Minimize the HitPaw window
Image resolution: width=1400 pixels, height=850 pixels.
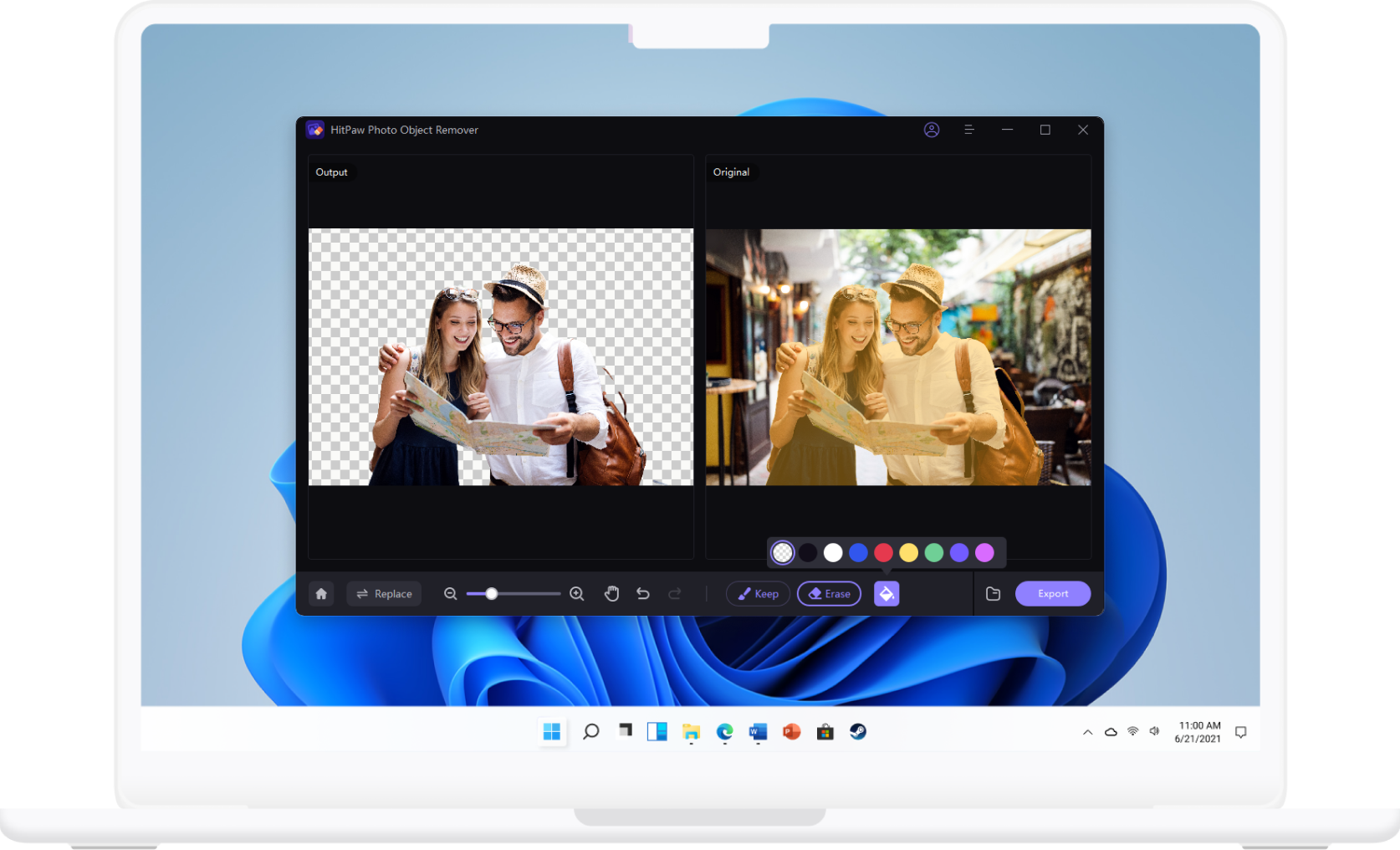[x=1007, y=130]
